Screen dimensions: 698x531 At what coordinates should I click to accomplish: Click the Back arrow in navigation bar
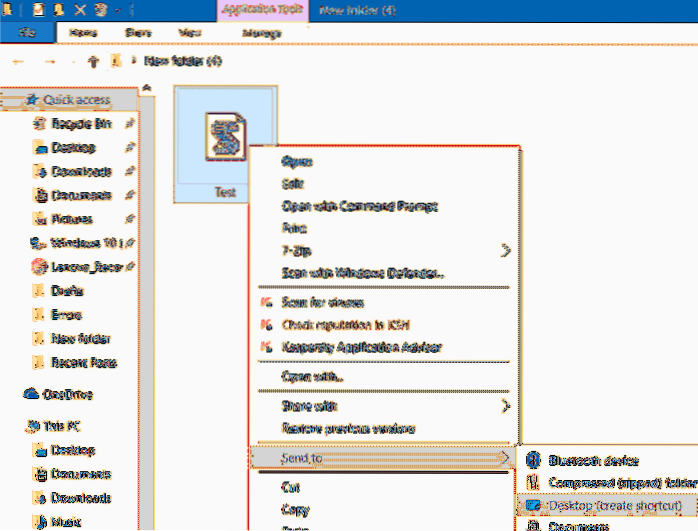point(21,62)
